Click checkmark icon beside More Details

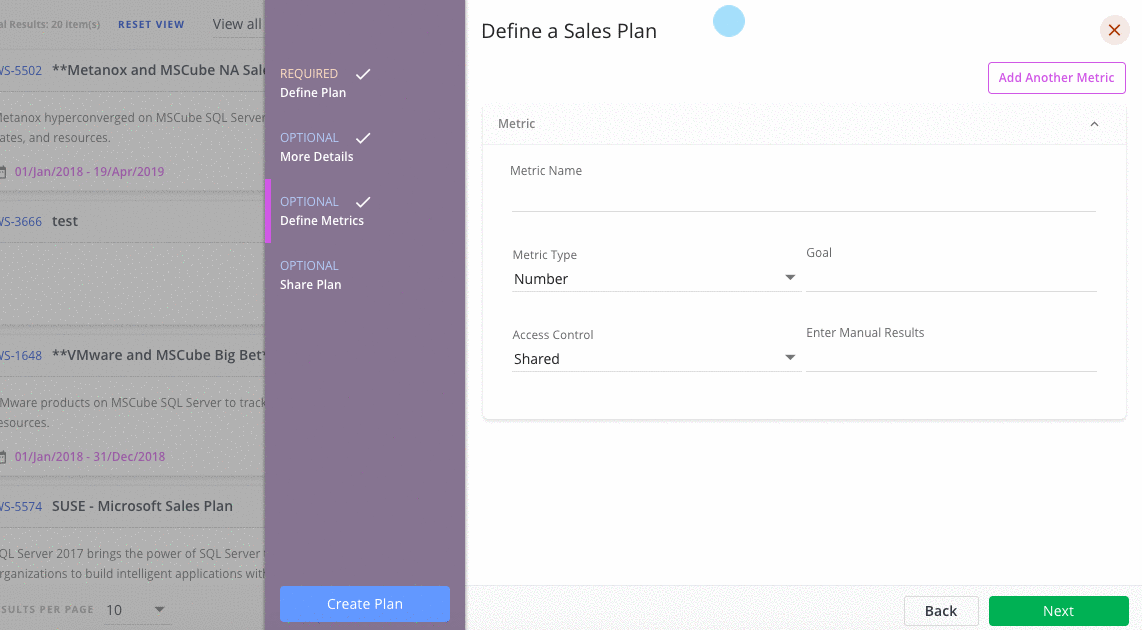(364, 138)
